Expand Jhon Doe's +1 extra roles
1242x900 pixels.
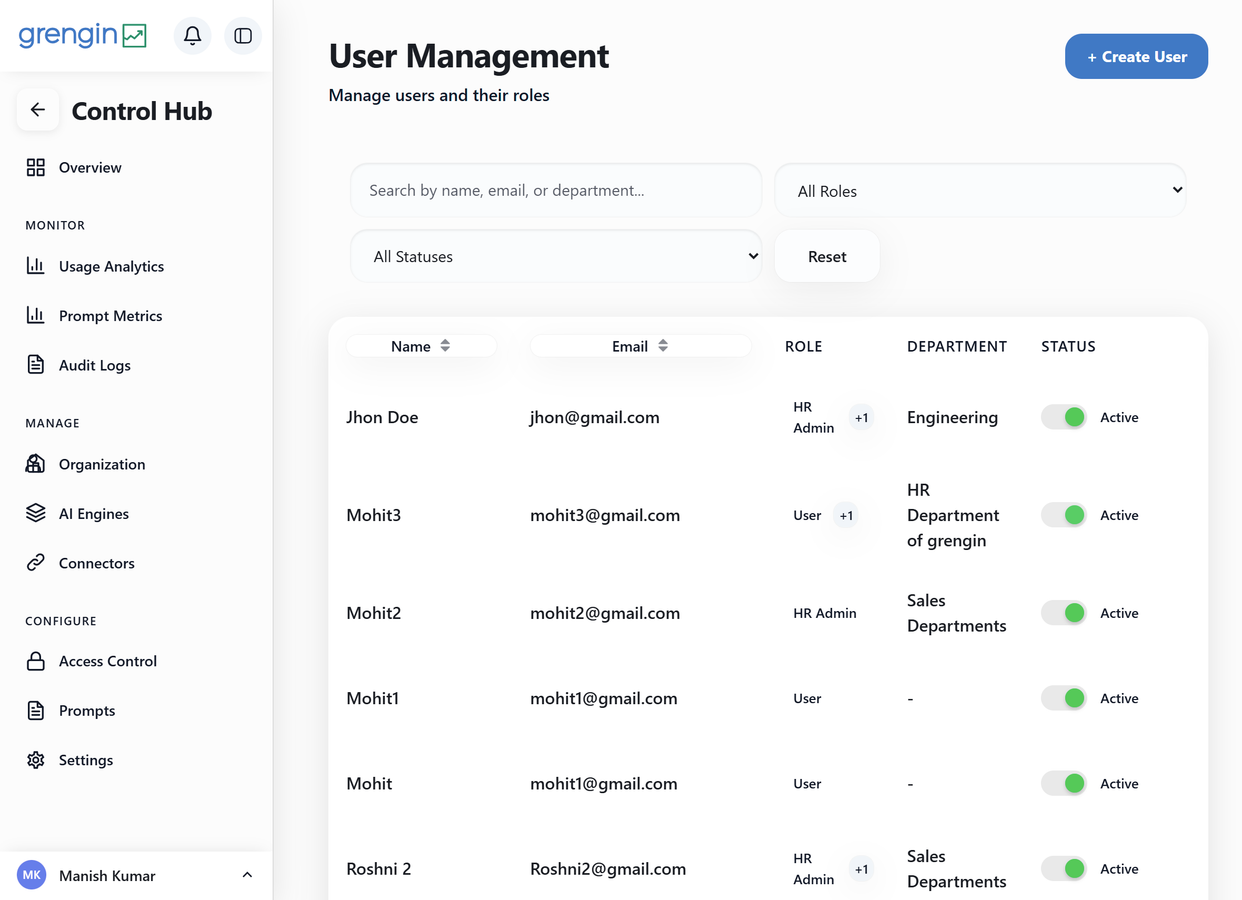pos(861,418)
